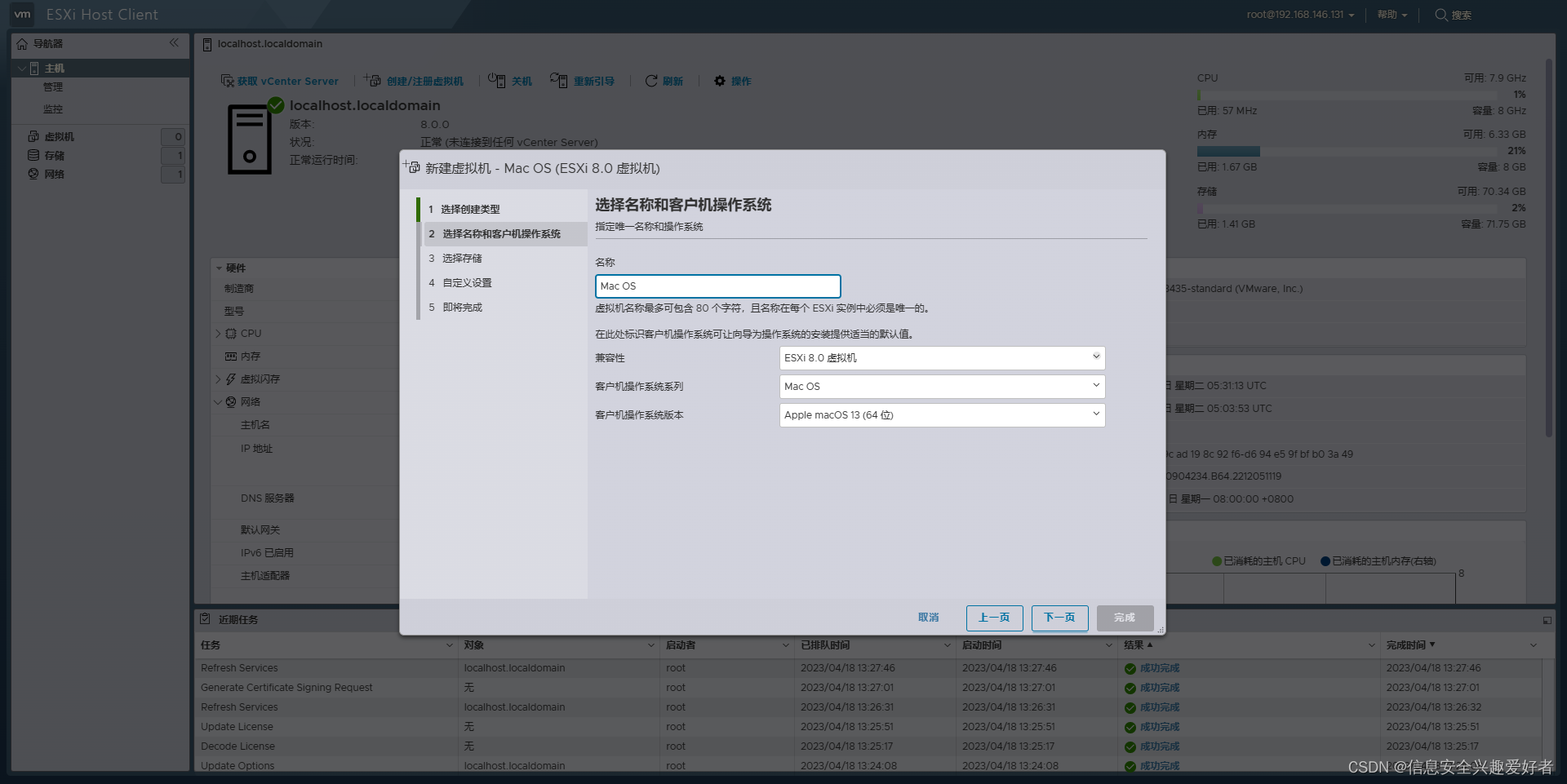Open the Actions (操作) gear menu
The height and width of the screenshot is (784, 1567).
coord(732,81)
